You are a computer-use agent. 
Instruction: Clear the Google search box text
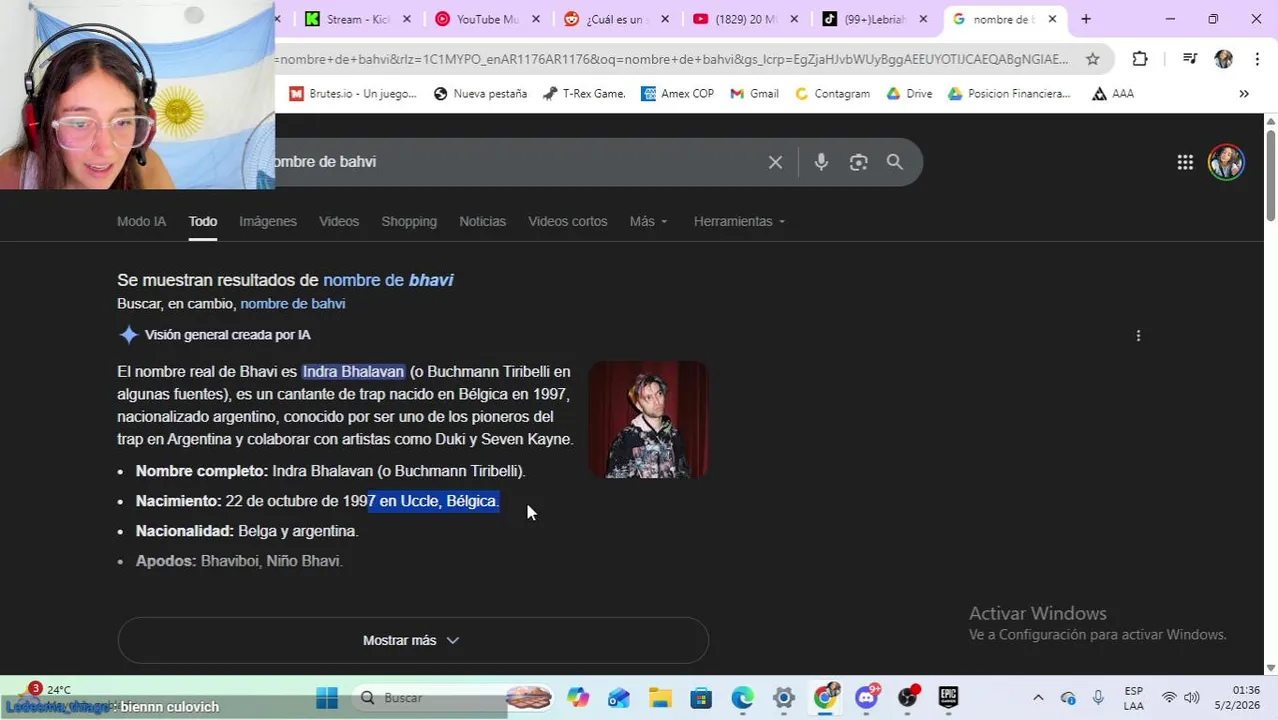[775, 162]
